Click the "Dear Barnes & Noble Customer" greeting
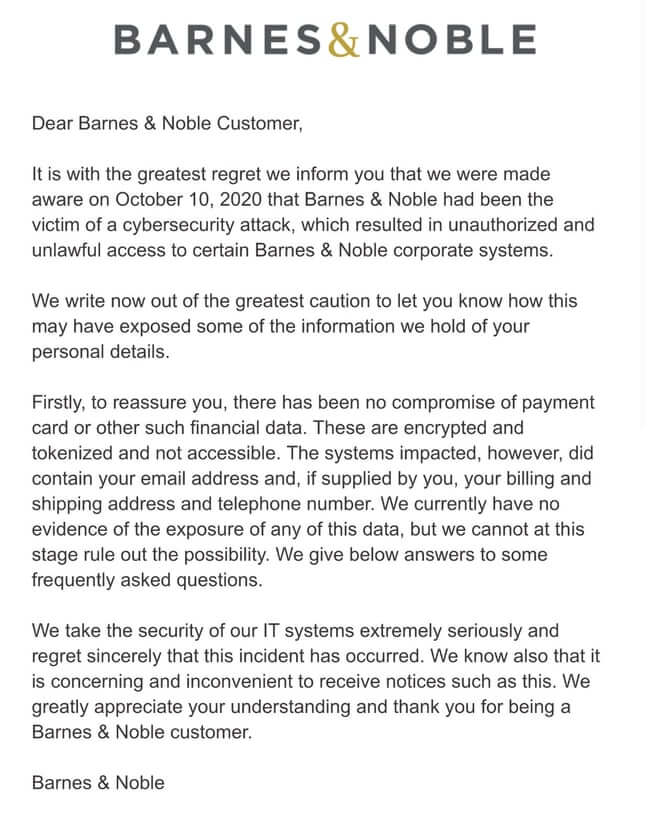Image resolution: width=650 pixels, height=815 pixels. (166, 124)
